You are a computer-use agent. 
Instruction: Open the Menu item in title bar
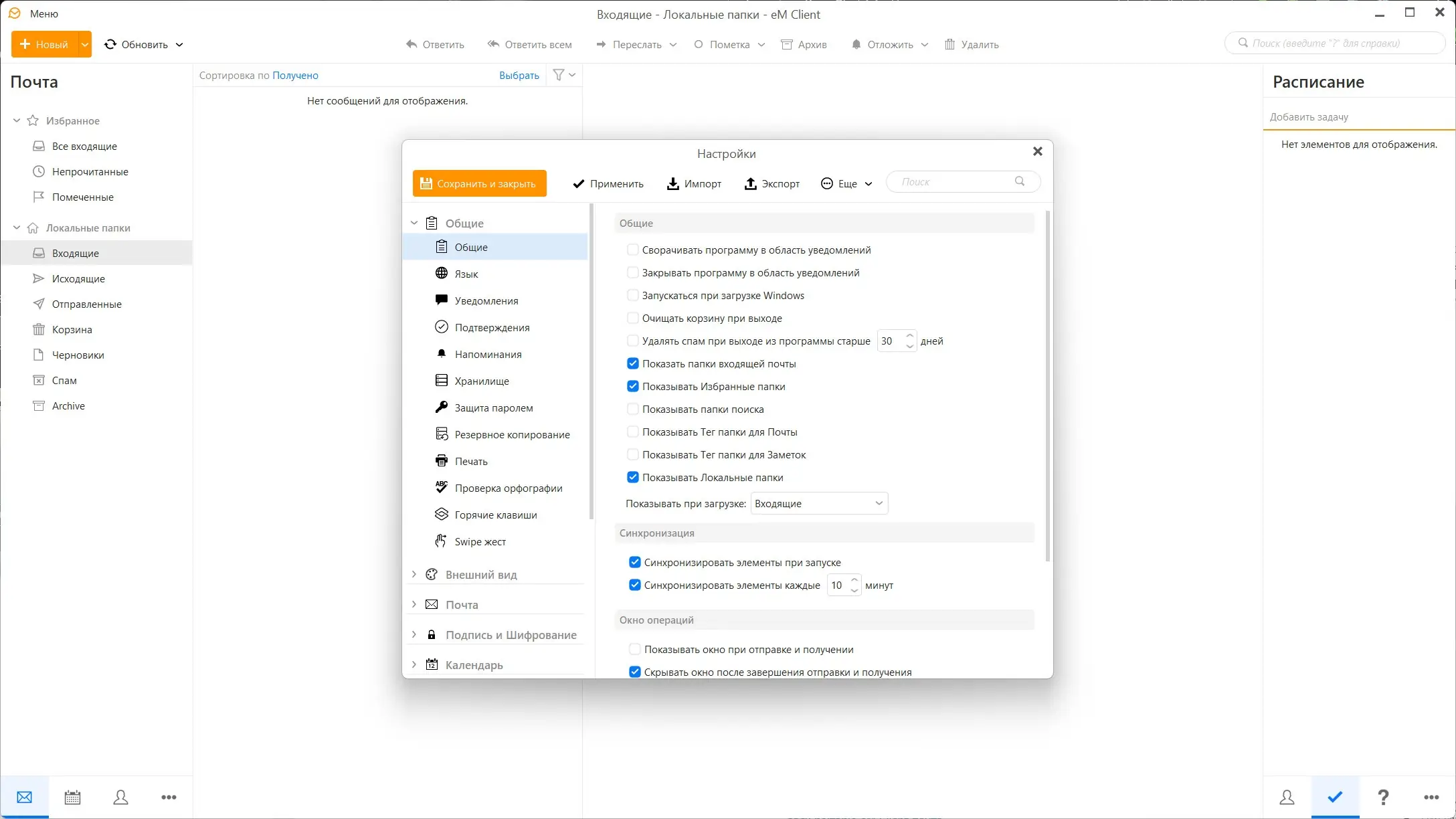pyautogui.click(x=44, y=13)
